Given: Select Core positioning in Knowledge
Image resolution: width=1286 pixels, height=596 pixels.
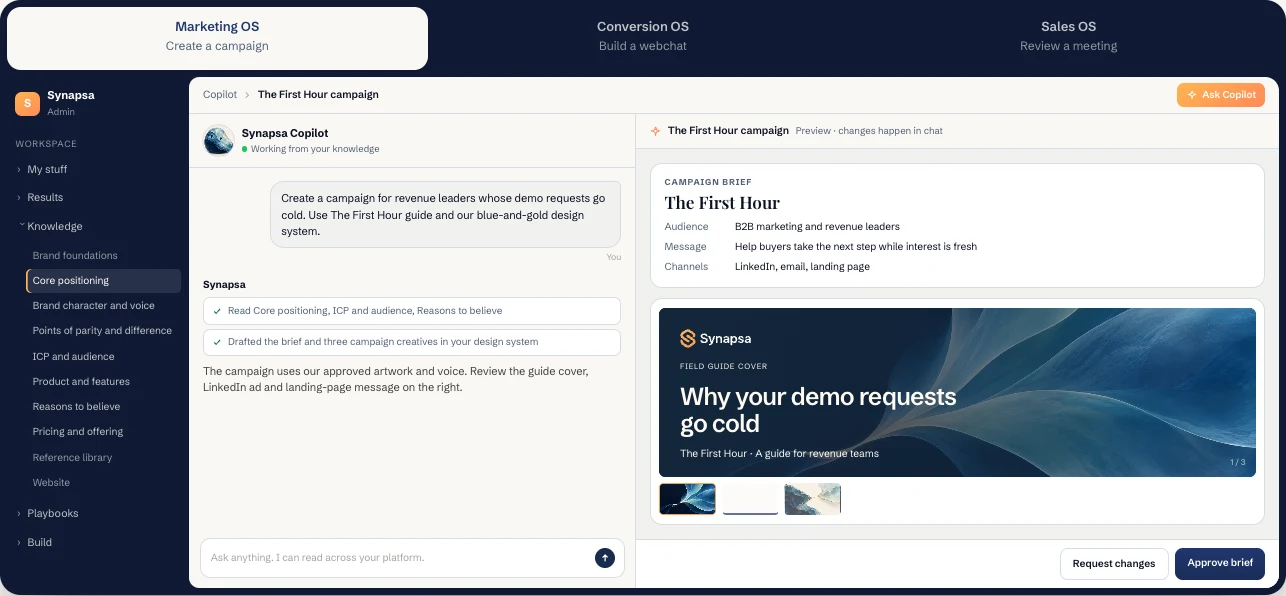Looking at the screenshot, I should coord(104,281).
